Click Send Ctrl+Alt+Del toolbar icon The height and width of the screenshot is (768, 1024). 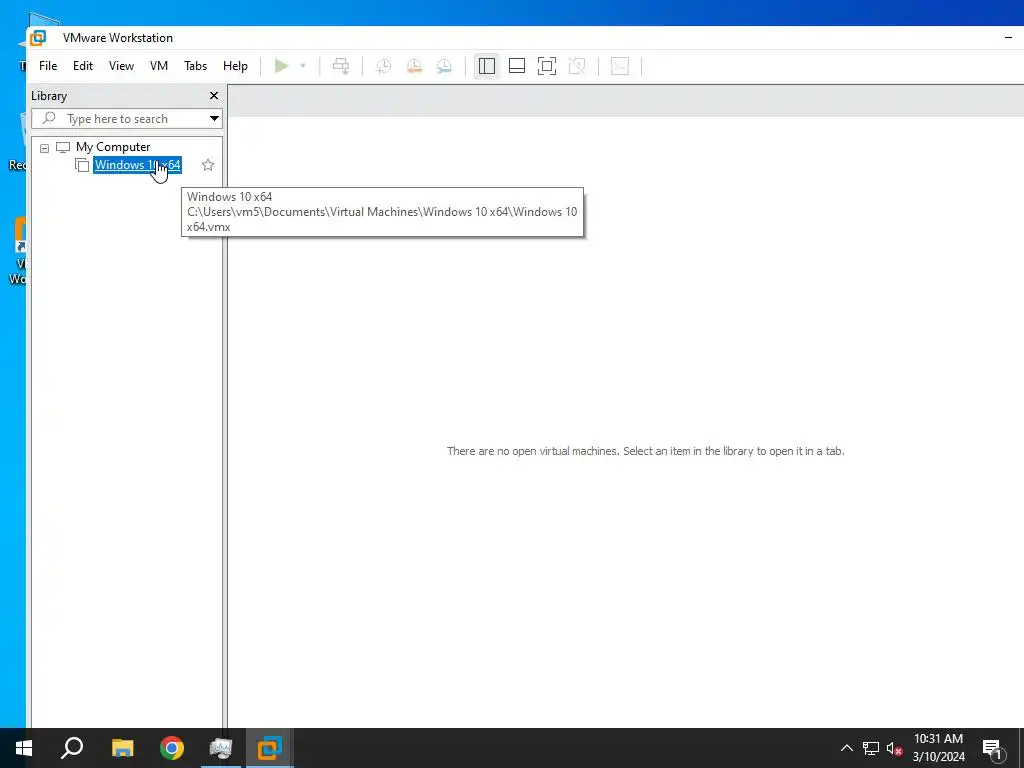[341, 66]
